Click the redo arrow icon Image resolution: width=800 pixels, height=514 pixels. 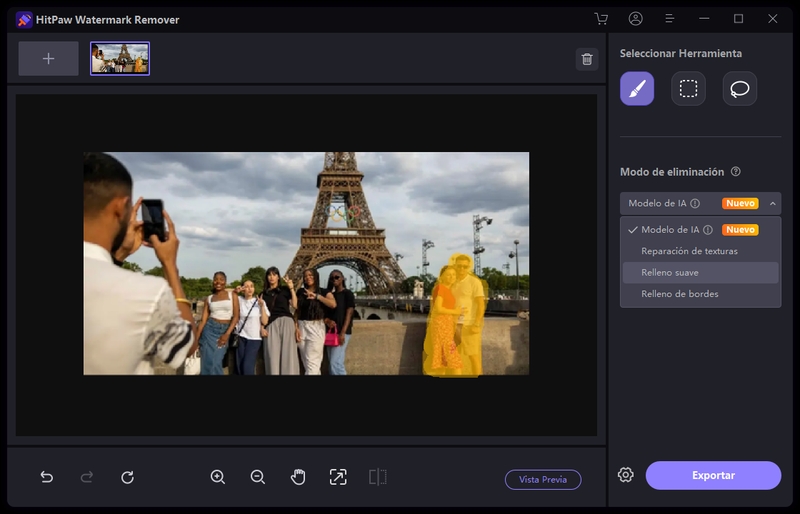tap(87, 477)
